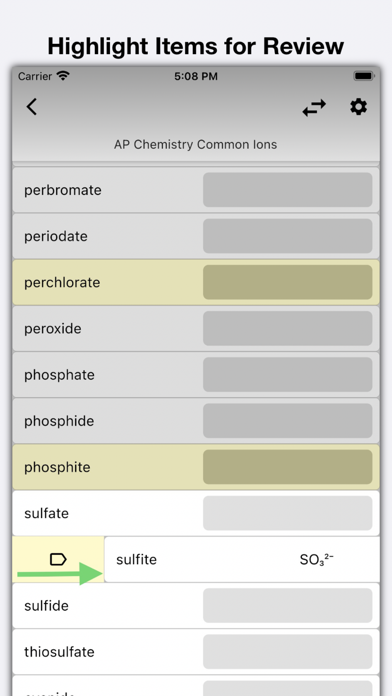This screenshot has height=696, width=392.
Task: Show the covered formula for phosphate
Action: [288, 375]
